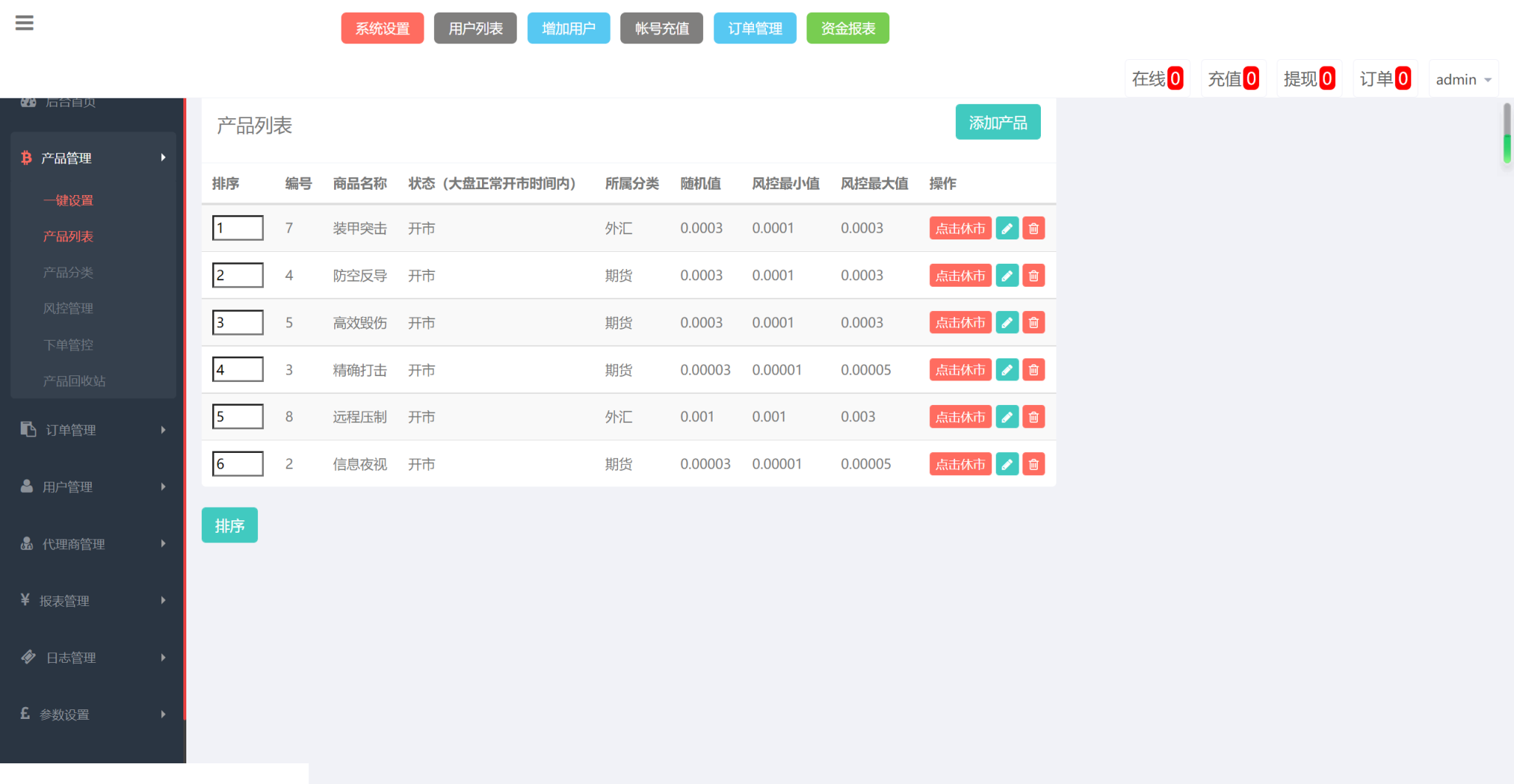The image size is (1514, 784).
Task: Click the 资金报表 top button
Action: (x=848, y=28)
